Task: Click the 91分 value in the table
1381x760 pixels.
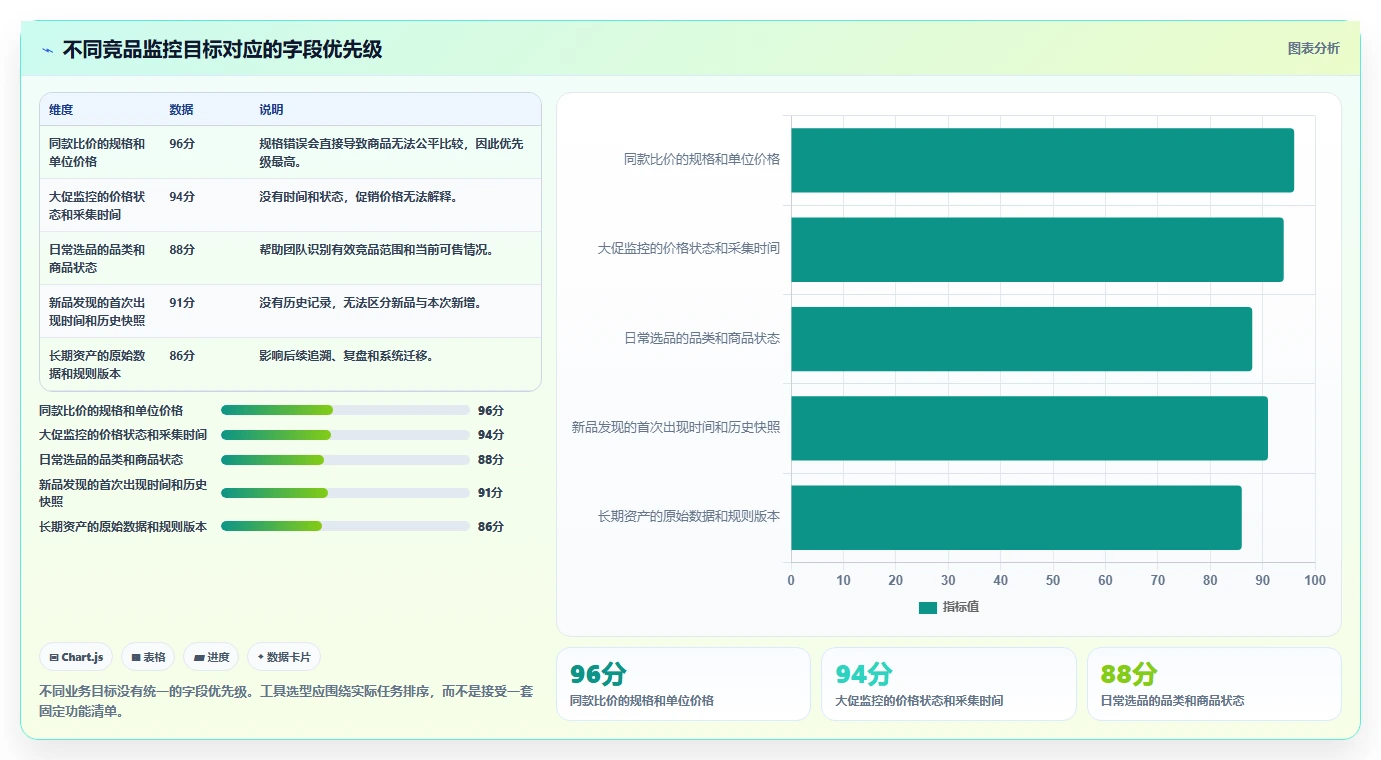Action: point(182,302)
